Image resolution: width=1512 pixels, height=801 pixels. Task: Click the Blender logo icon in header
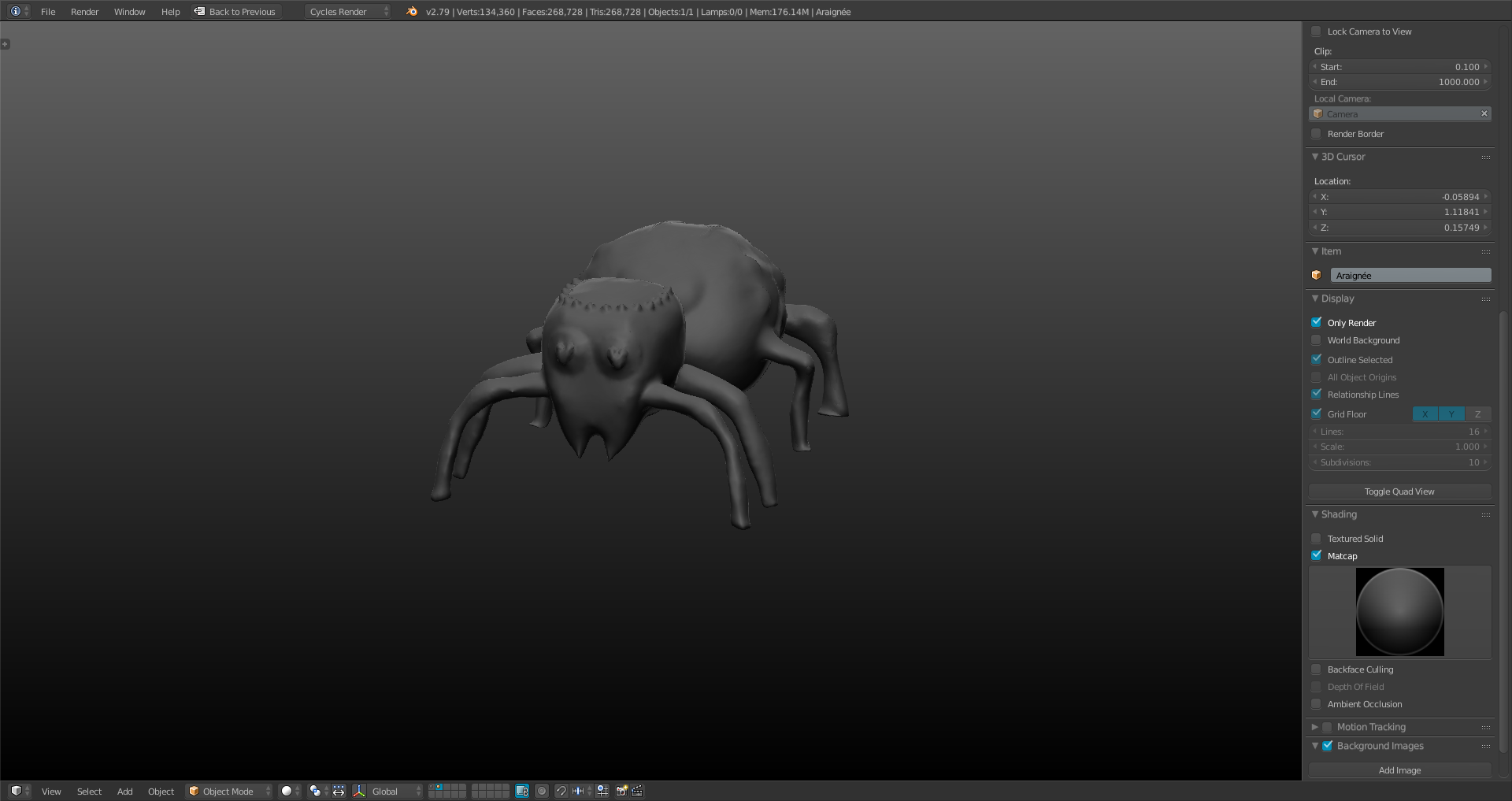(412, 12)
